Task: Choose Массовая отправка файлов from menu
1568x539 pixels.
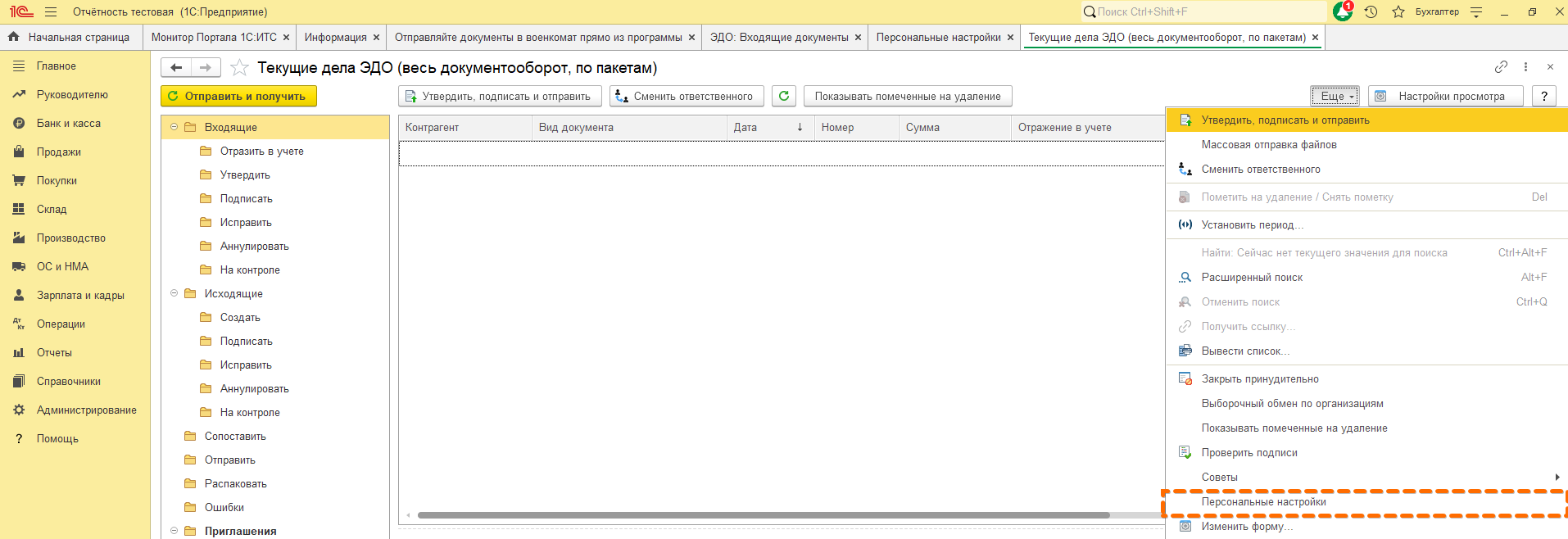Action: (1366, 144)
